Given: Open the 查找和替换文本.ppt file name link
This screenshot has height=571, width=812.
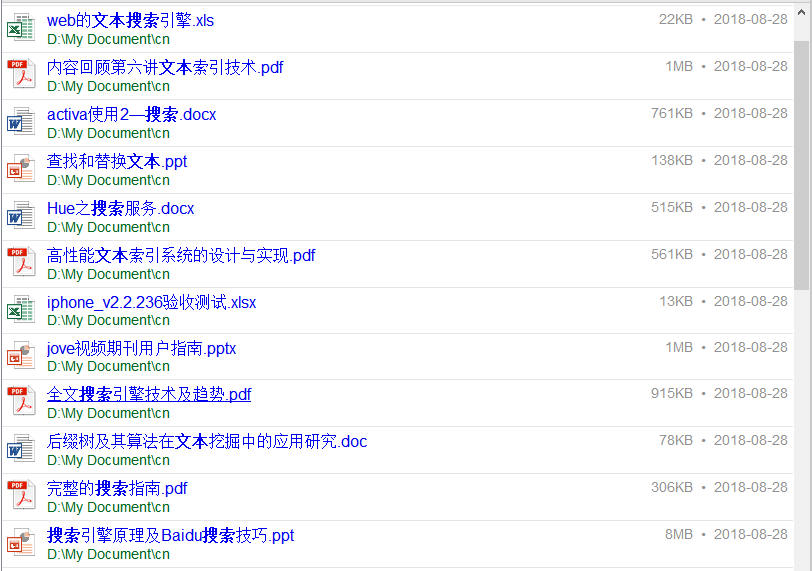Looking at the screenshot, I should (x=117, y=161).
